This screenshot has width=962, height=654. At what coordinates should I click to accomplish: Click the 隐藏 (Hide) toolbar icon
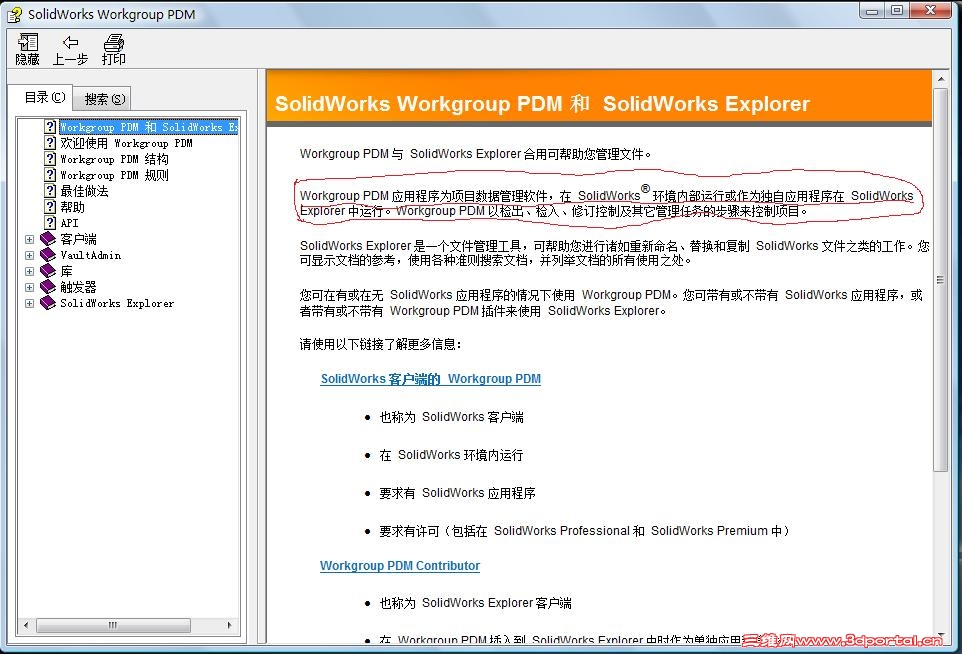pyautogui.click(x=28, y=42)
